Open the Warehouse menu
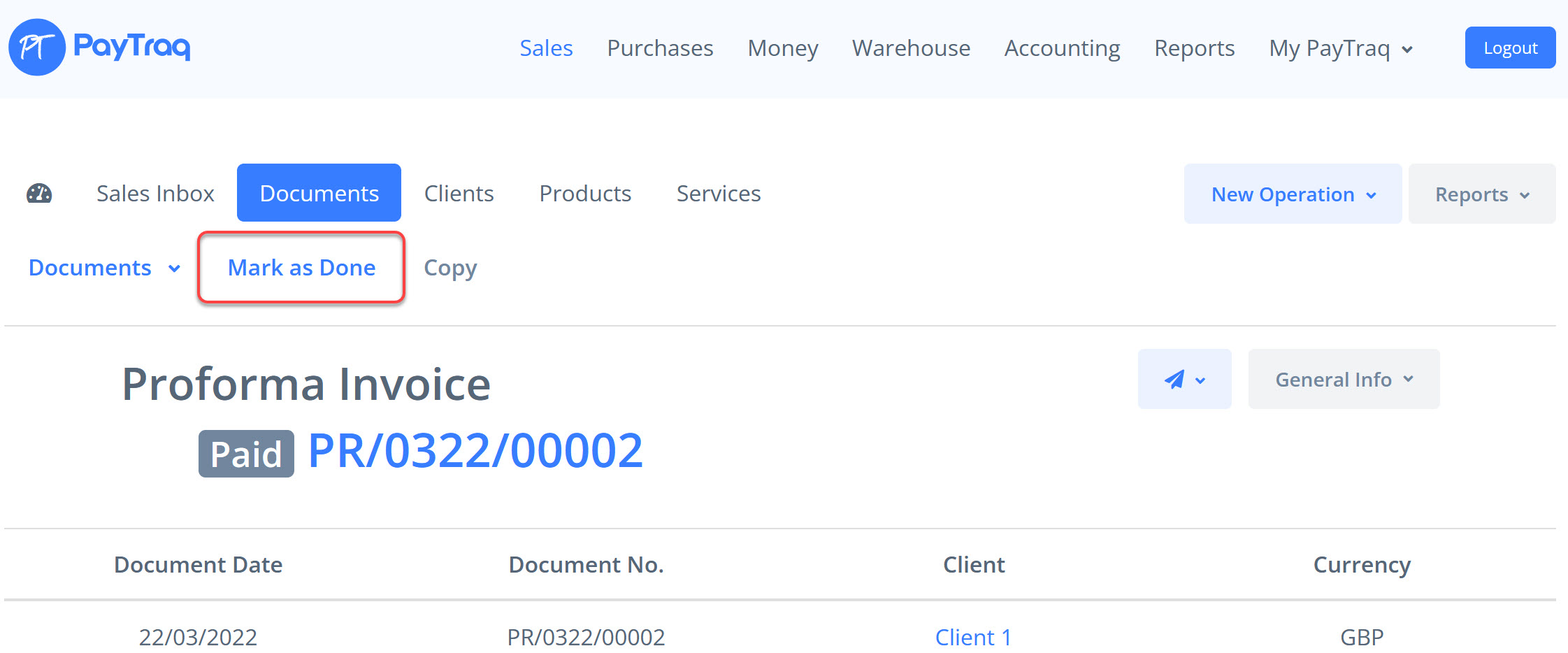The height and width of the screenshot is (653, 1568). pyautogui.click(x=911, y=48)
